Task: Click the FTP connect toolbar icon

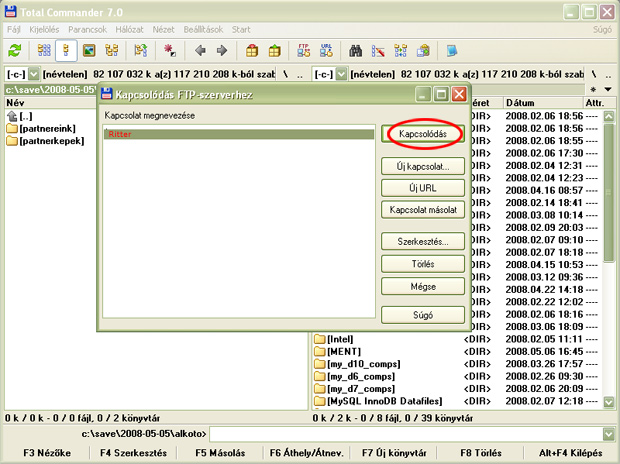Action: pyautogui.click(x=304, y=50)
